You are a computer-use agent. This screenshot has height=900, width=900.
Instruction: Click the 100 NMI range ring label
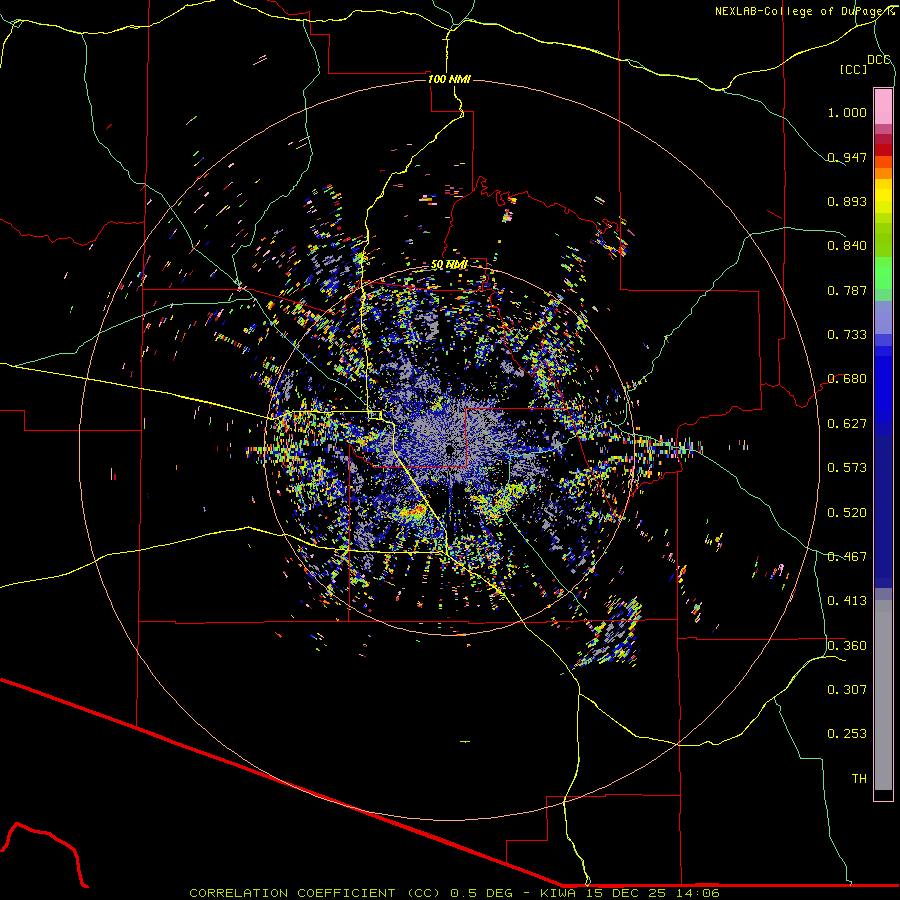449,79
